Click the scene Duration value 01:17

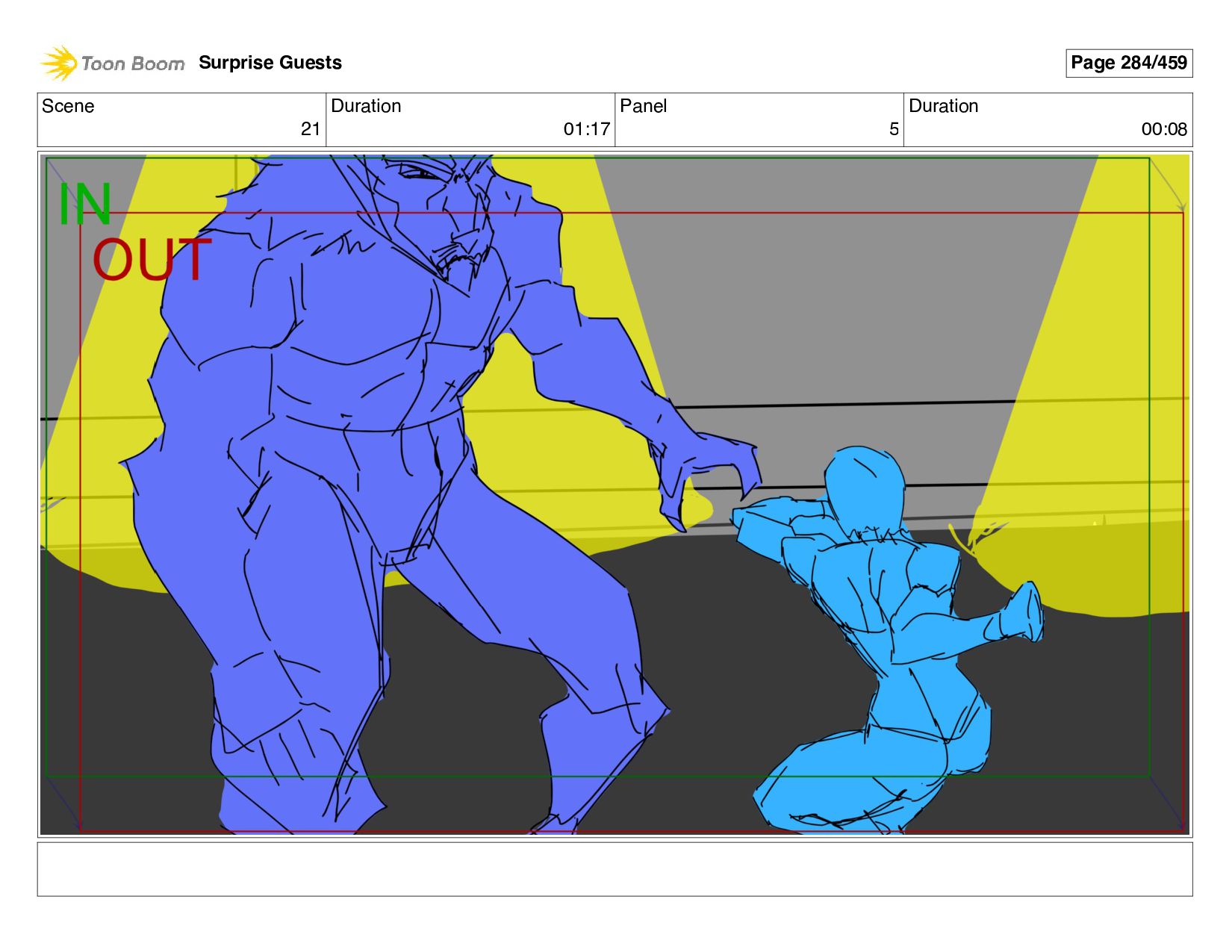pyautogui.click(x=586, y=129)
